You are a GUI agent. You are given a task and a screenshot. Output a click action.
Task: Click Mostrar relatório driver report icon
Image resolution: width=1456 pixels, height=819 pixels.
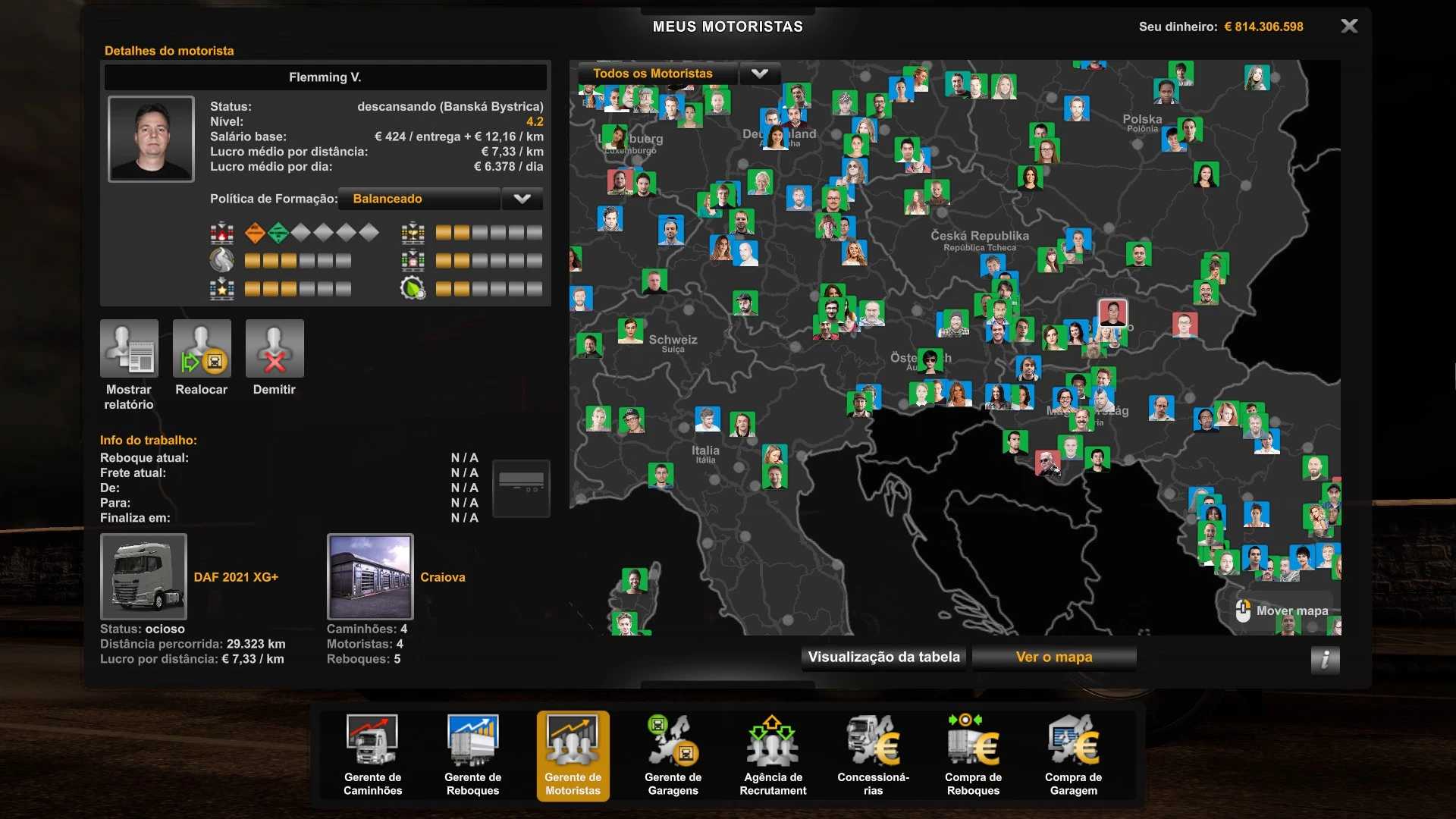(129, 349)
